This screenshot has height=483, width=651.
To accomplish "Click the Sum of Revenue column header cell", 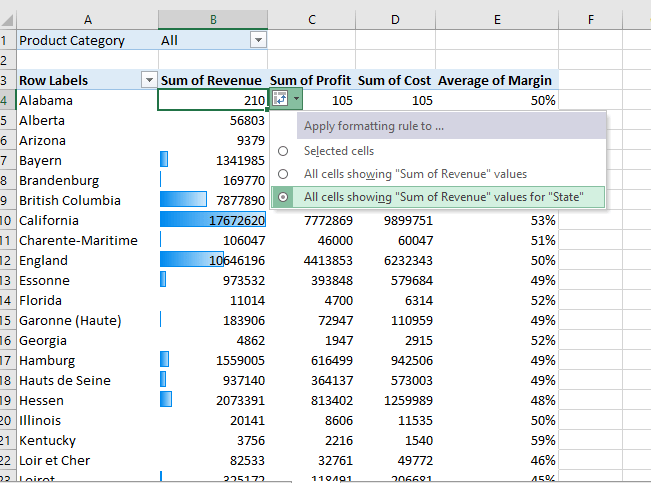I will pyautogui.click(x=212, y=80).
